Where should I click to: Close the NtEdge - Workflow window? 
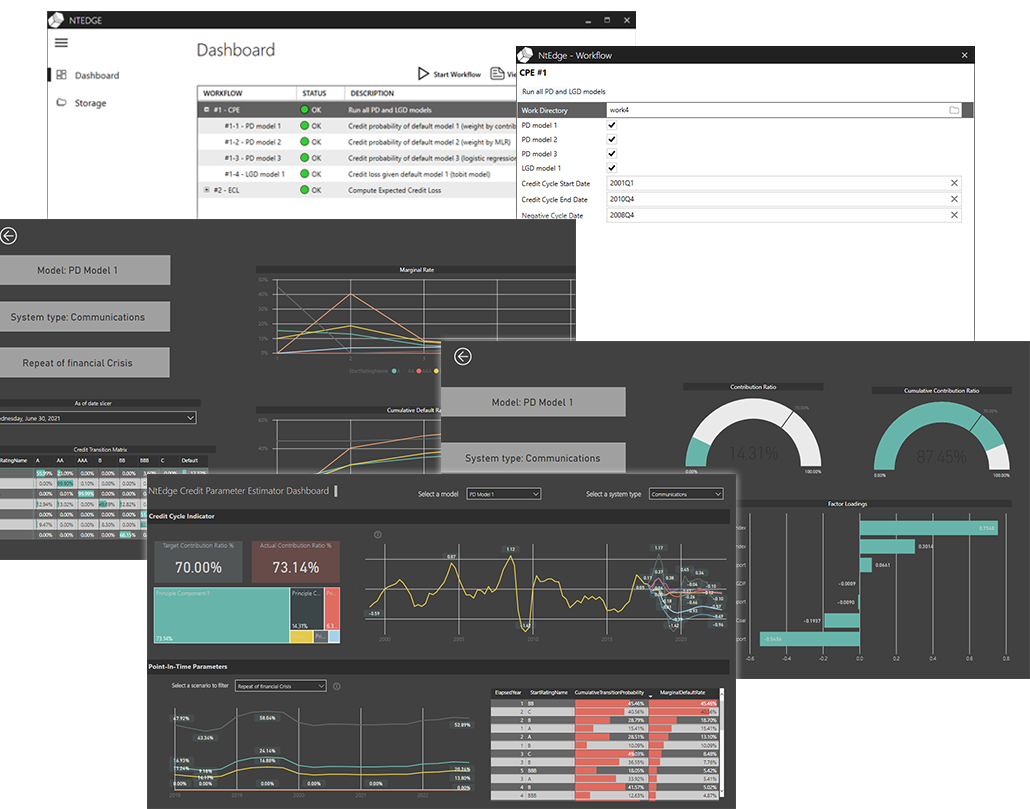pyautogui.click(x=964, y=55)
